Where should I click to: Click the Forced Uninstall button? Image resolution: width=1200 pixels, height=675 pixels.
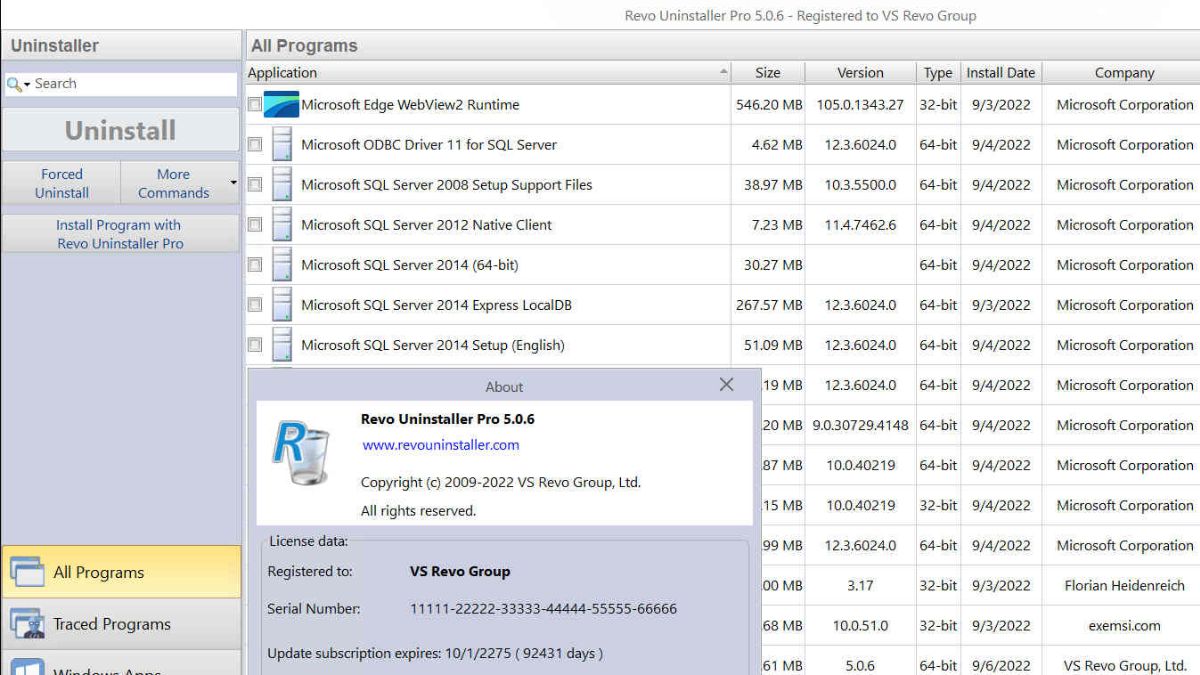click(62, 183)
